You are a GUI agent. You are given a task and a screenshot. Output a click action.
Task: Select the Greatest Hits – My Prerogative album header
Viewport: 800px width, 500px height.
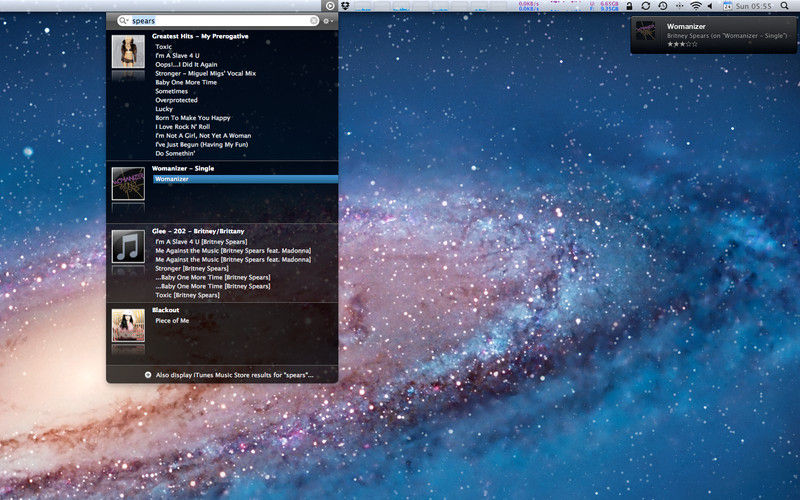200,36
